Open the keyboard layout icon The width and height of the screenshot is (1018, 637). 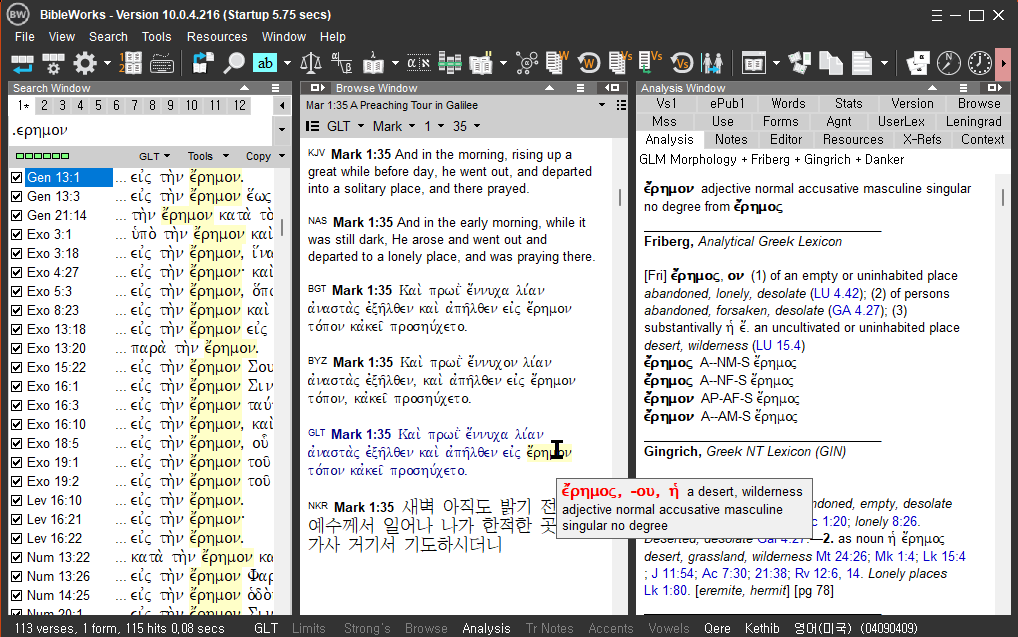[x=162, y=64]
